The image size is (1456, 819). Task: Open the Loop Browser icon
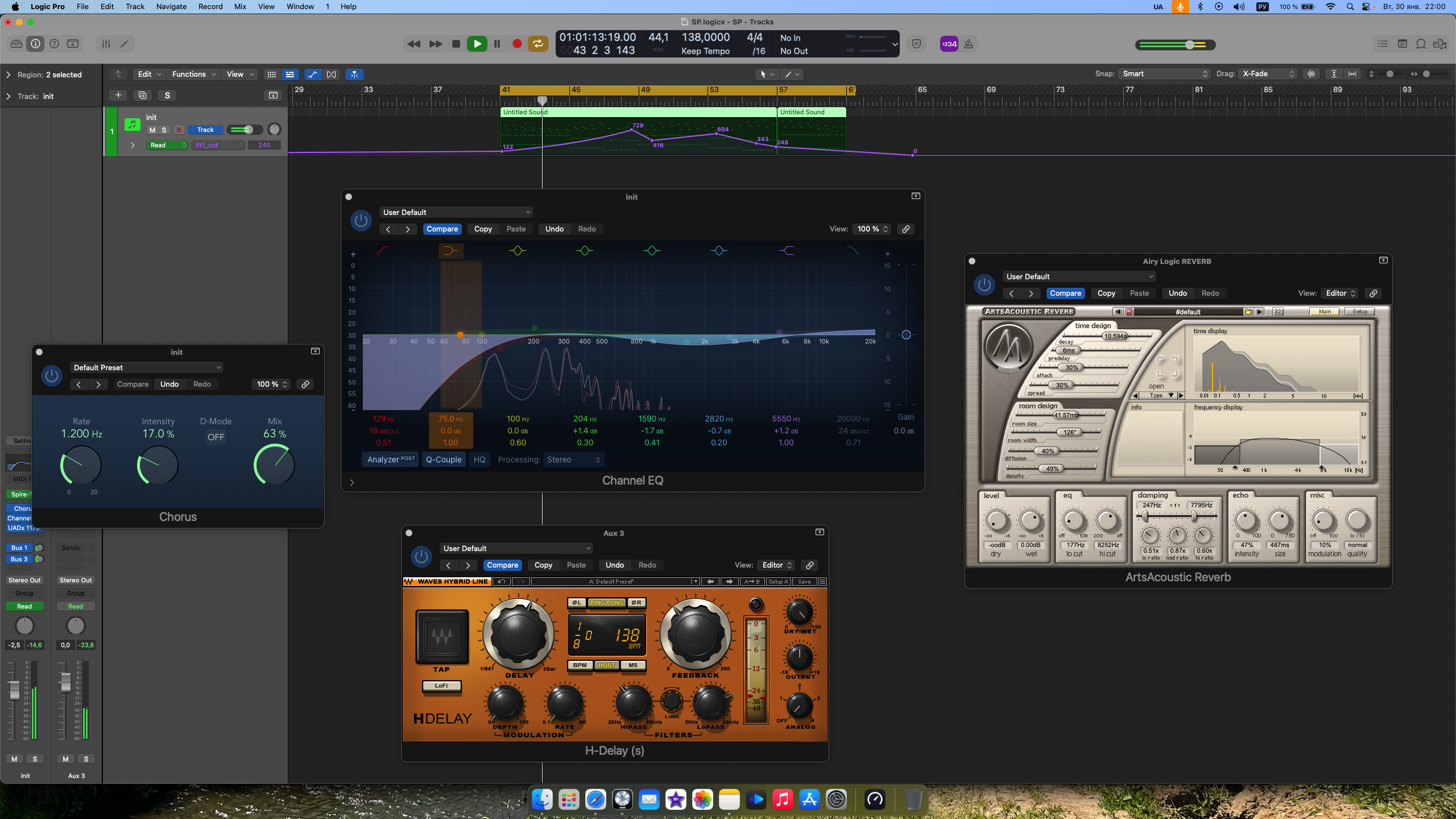click(1421, 44)
